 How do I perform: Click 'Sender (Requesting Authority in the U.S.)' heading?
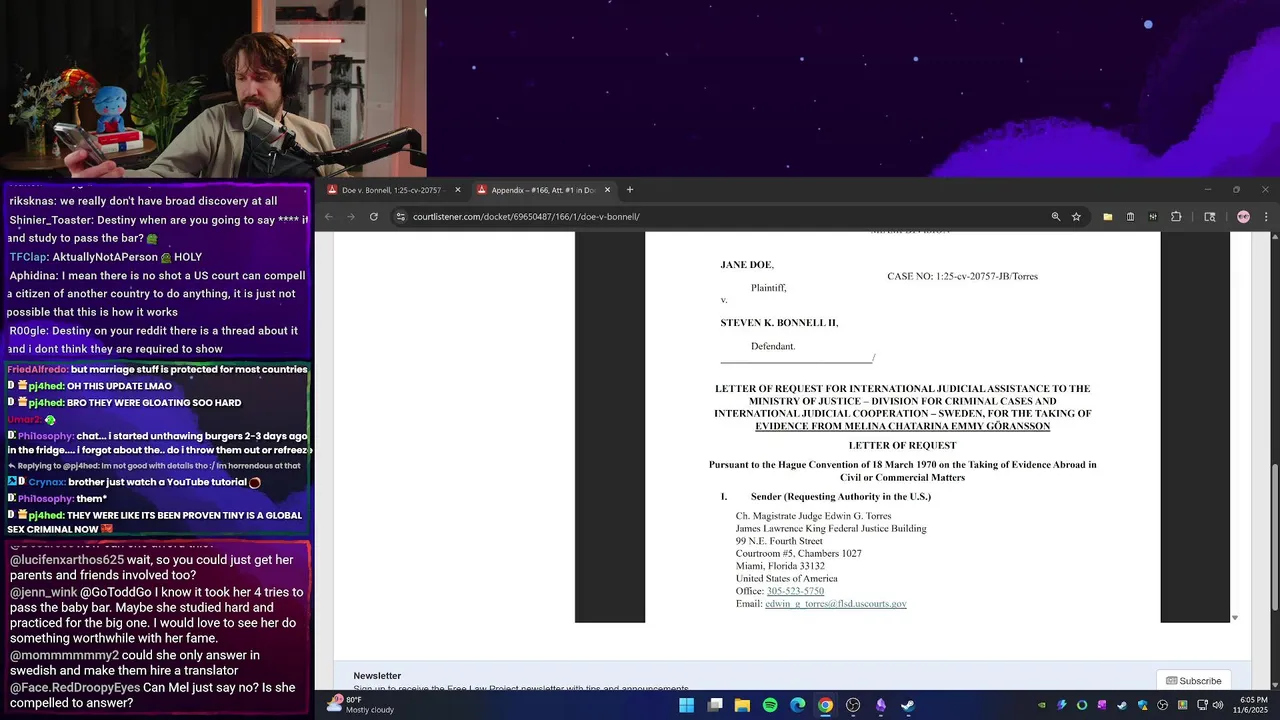[x=840, y=497]
